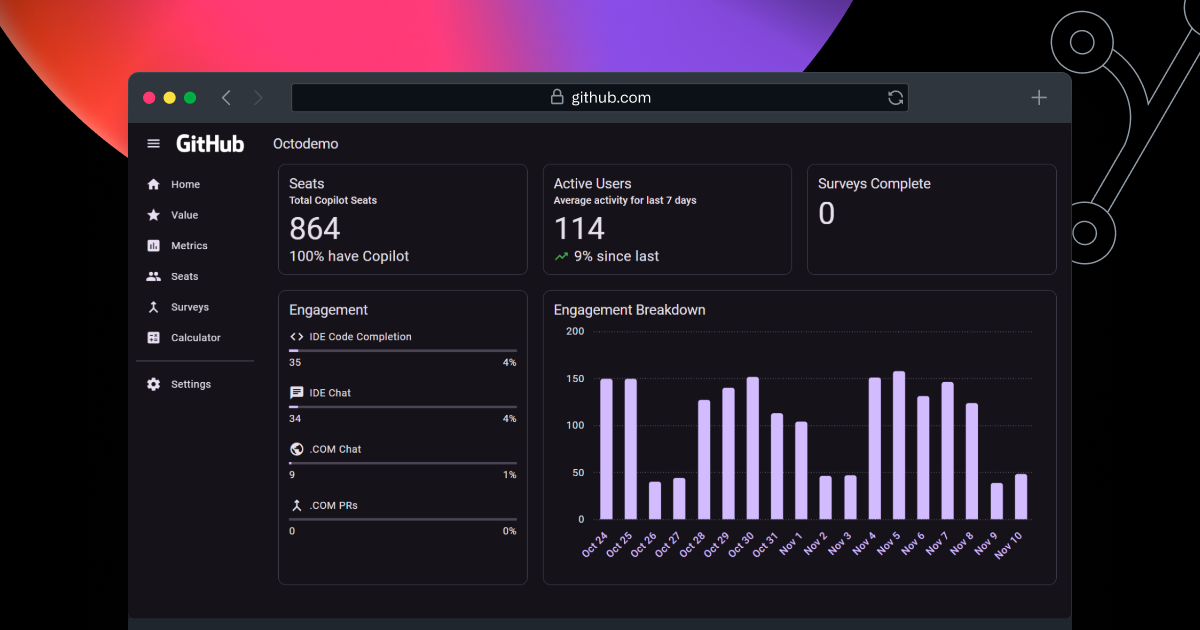Click the Oct 24 bar in chart
Screen dimensions: 1200x630
[606, 449]
